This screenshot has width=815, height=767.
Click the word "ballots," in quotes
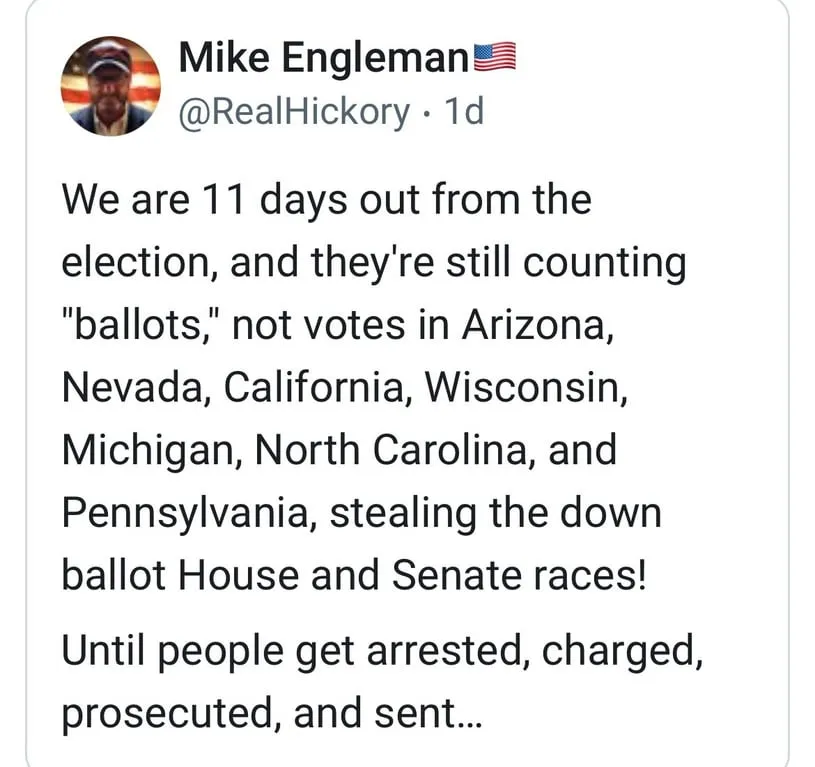[x=142, y=325]
